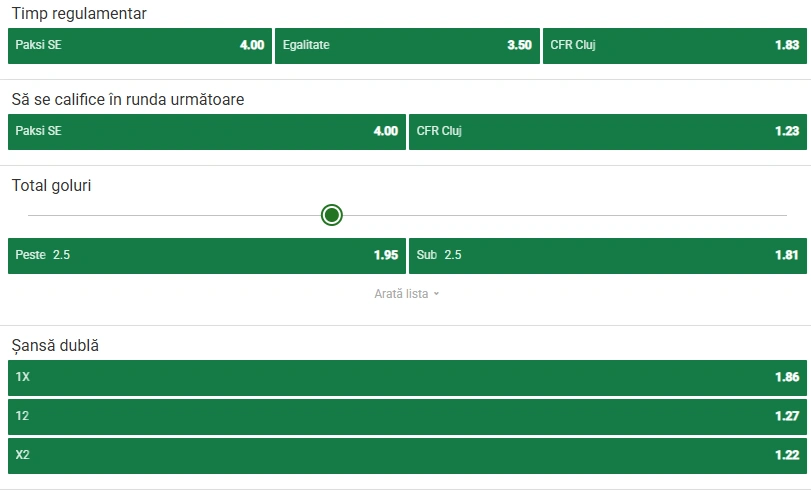This screenshot has height=491, width=811.
Task: Expand the Arată lista dropdown
Action: 407,294
